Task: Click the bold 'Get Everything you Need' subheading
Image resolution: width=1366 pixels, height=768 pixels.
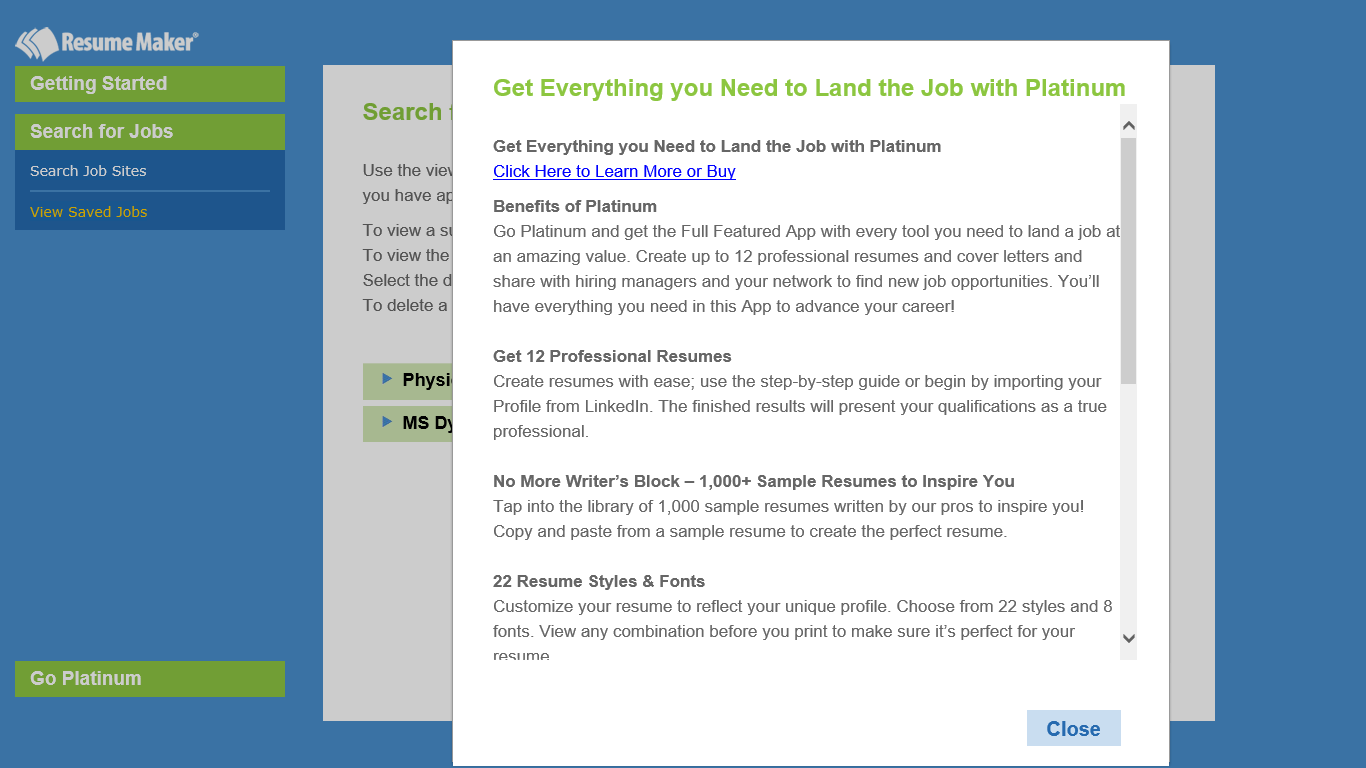Action: tap(717, 146)
